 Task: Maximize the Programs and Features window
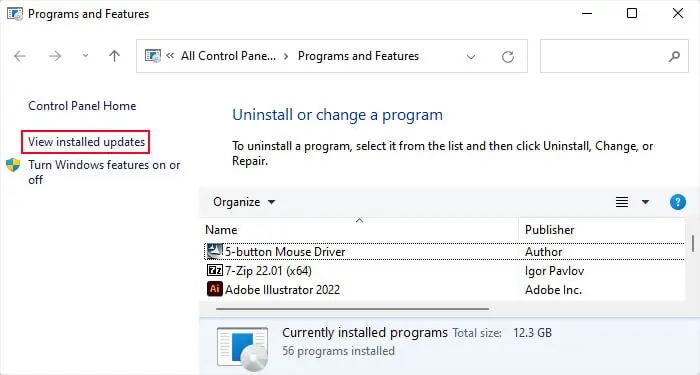[x=632, y=13]
